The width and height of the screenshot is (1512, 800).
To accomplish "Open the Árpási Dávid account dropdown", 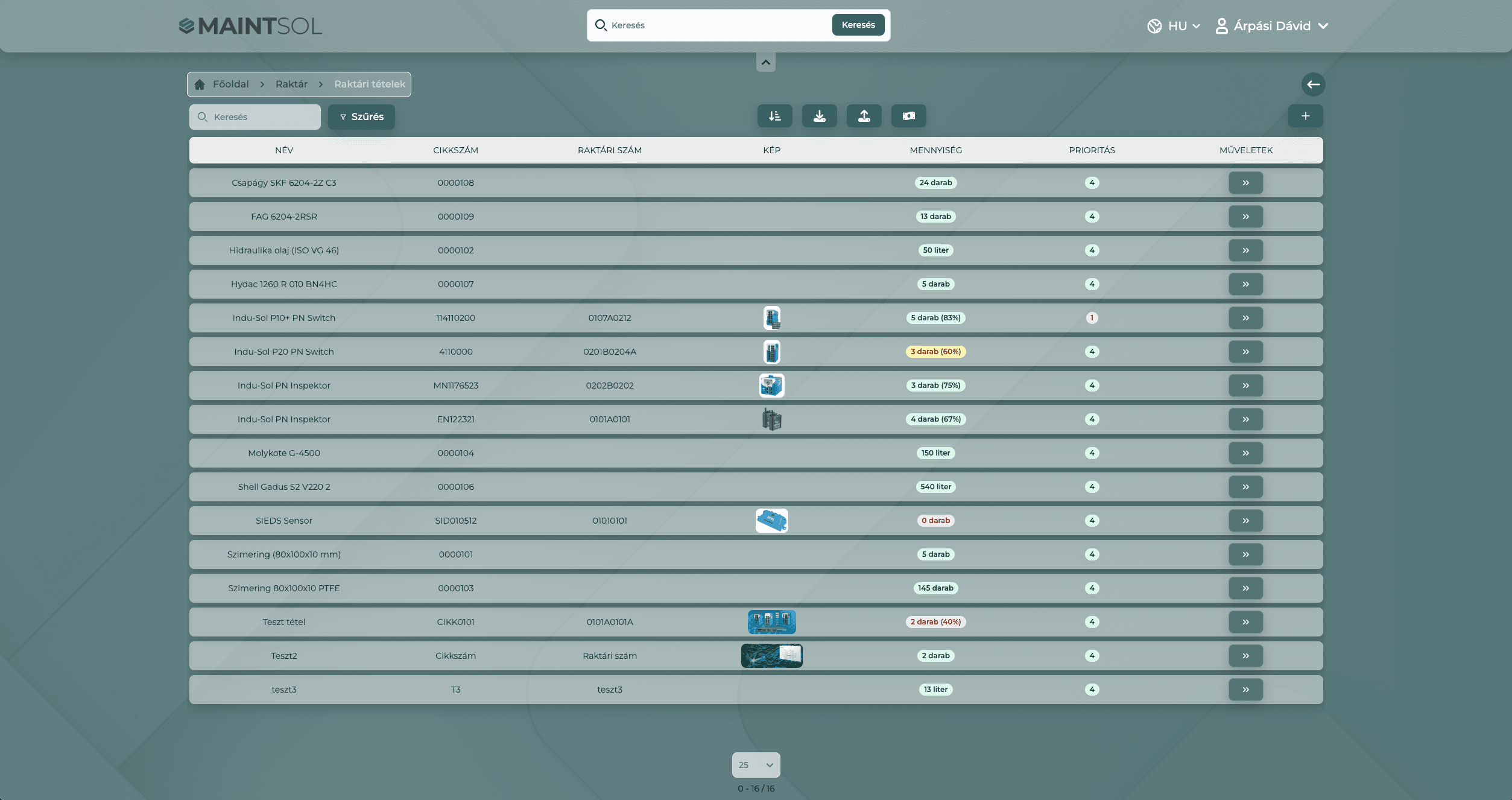I will 1271,26.
